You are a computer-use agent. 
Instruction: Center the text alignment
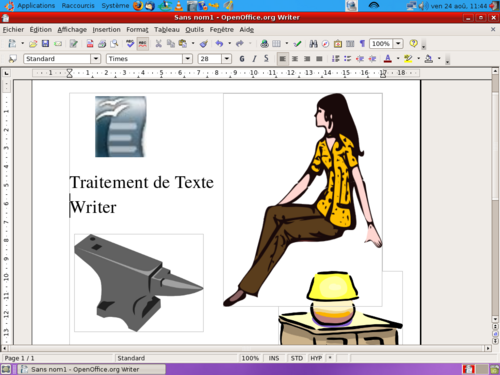point(295,59)
